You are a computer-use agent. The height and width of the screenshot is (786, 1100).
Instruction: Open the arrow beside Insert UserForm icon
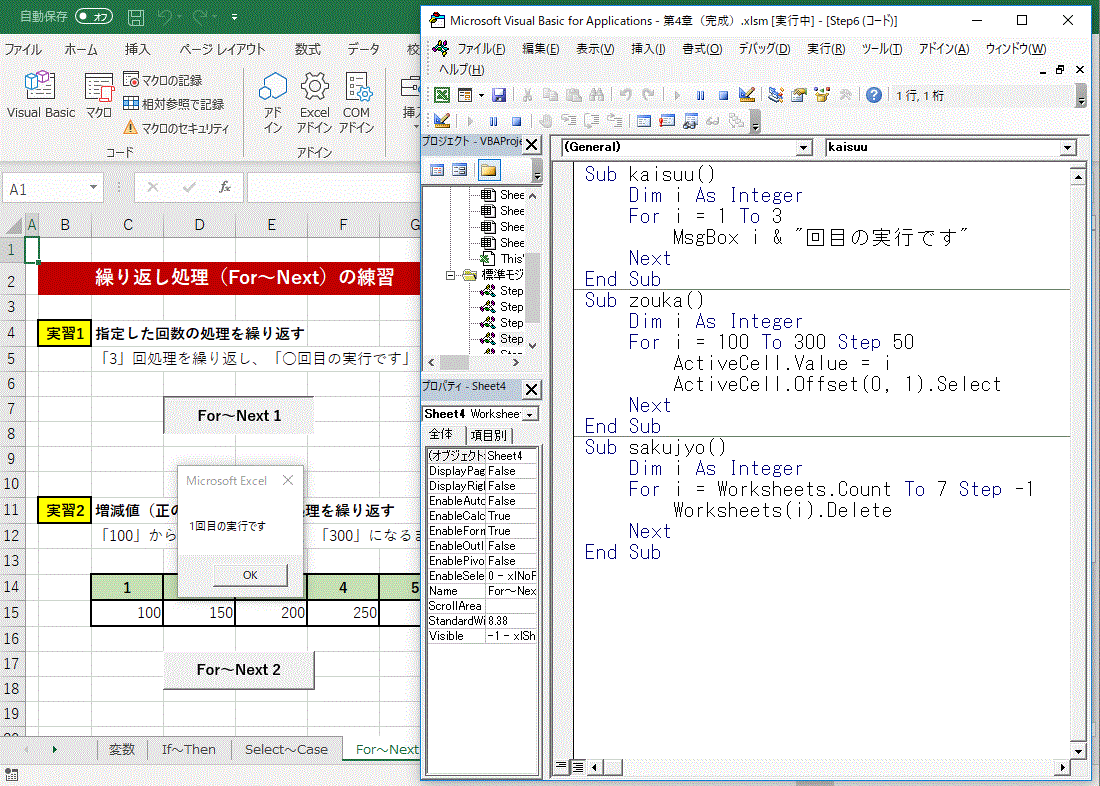click(x=481, y=95)
